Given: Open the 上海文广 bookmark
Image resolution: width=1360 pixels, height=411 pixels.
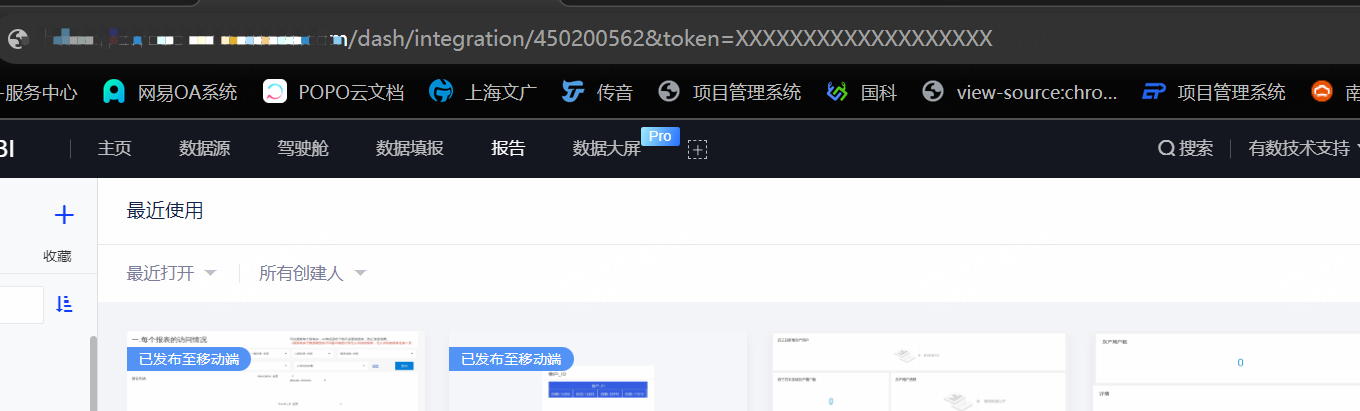Looking at the screenshot, I should coord(483,93).
